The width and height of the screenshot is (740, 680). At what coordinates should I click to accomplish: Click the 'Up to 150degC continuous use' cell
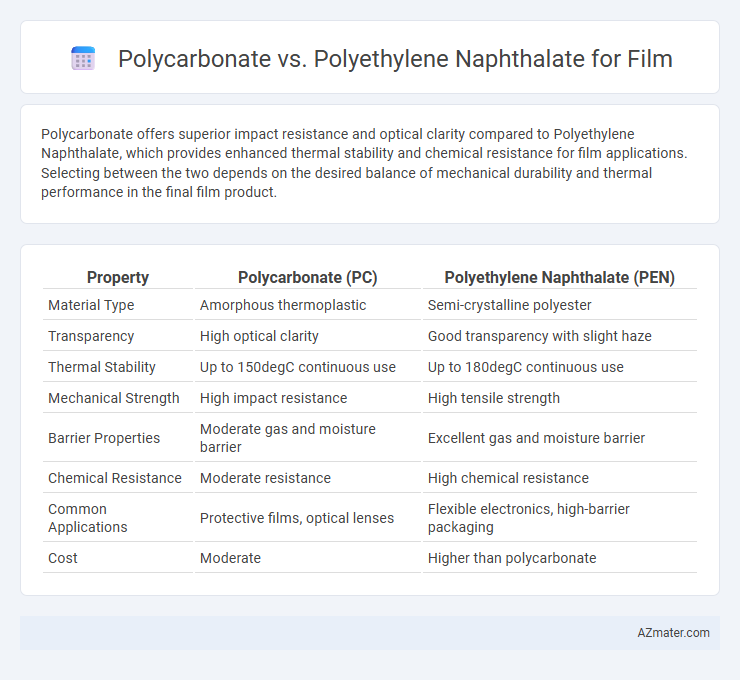[298, 367]
